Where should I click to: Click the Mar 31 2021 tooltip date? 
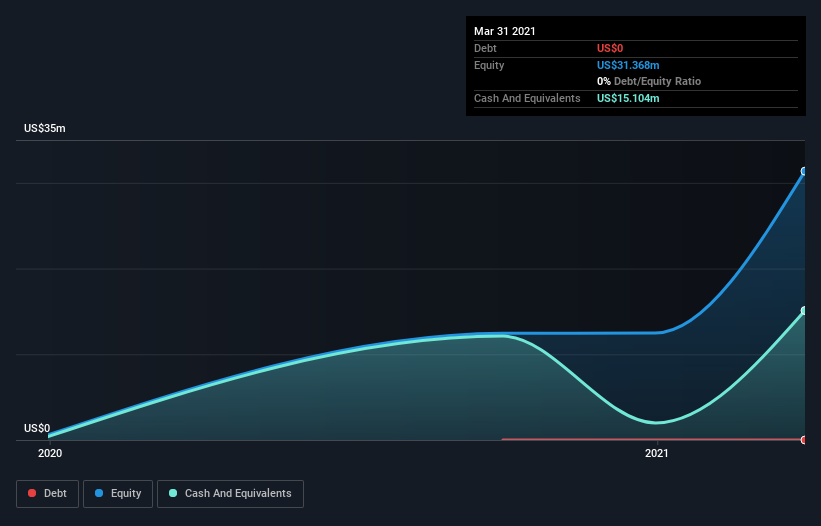pos(505,31)
